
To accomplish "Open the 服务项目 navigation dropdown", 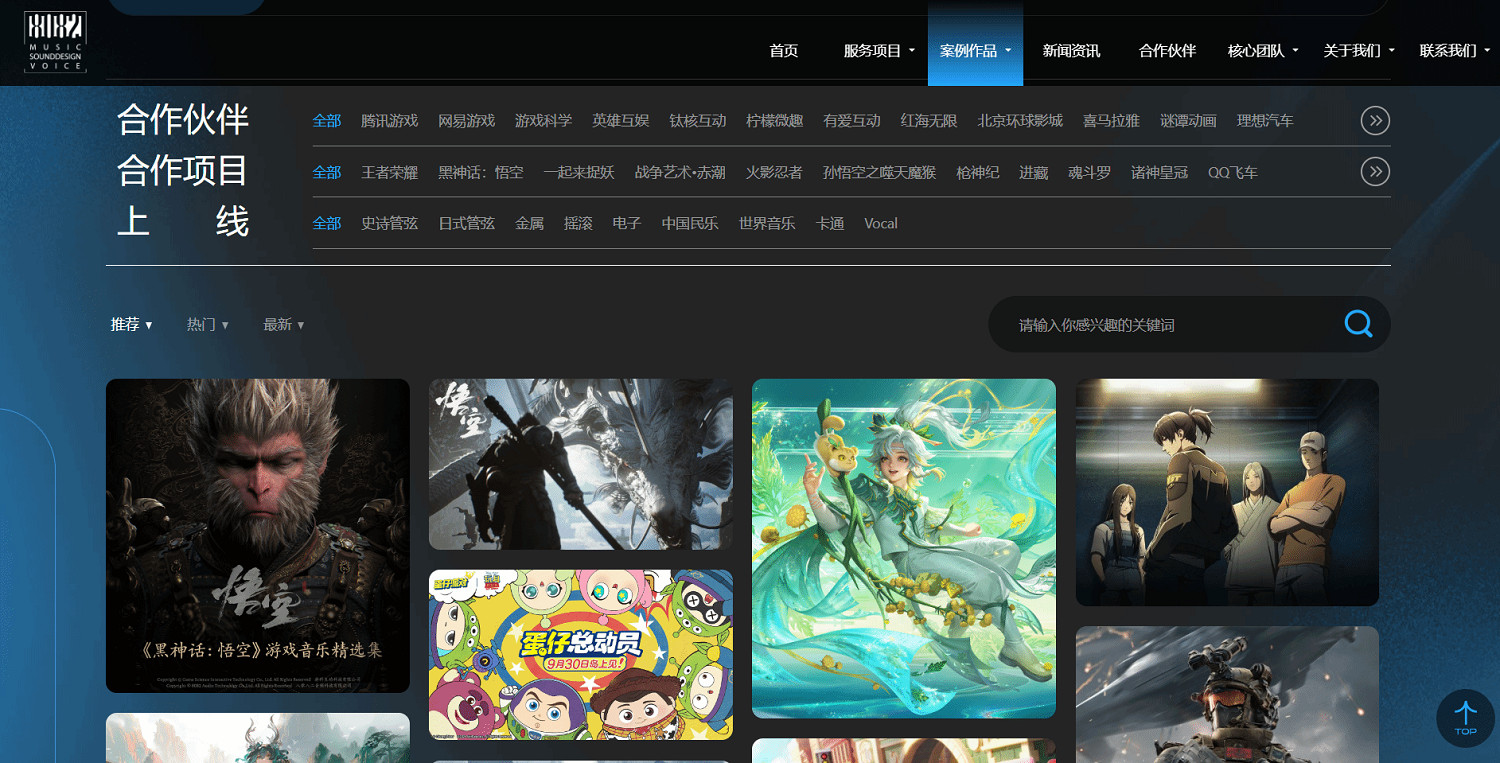I will click(874, 49).
